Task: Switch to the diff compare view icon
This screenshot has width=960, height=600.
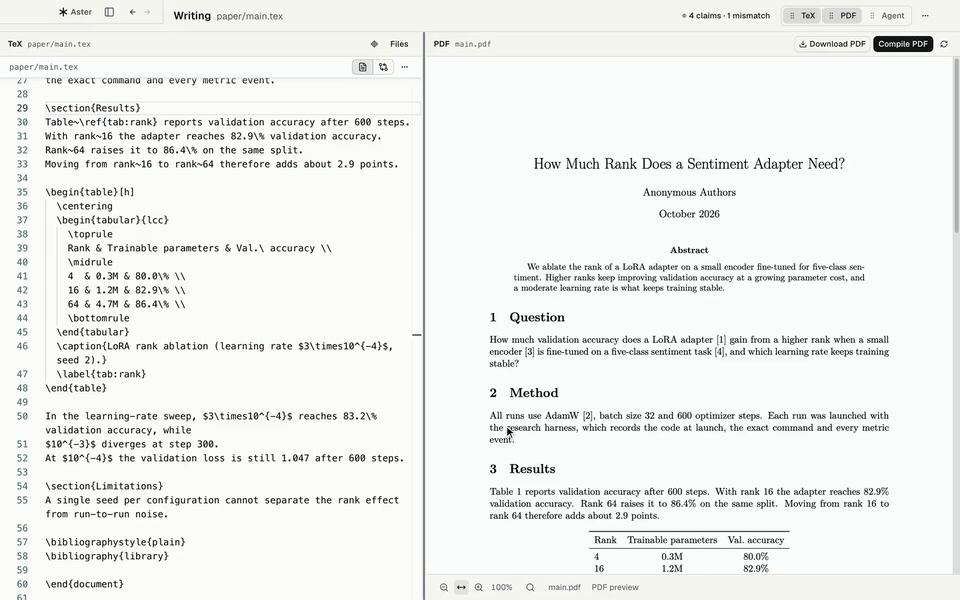Action: point(383,67)
